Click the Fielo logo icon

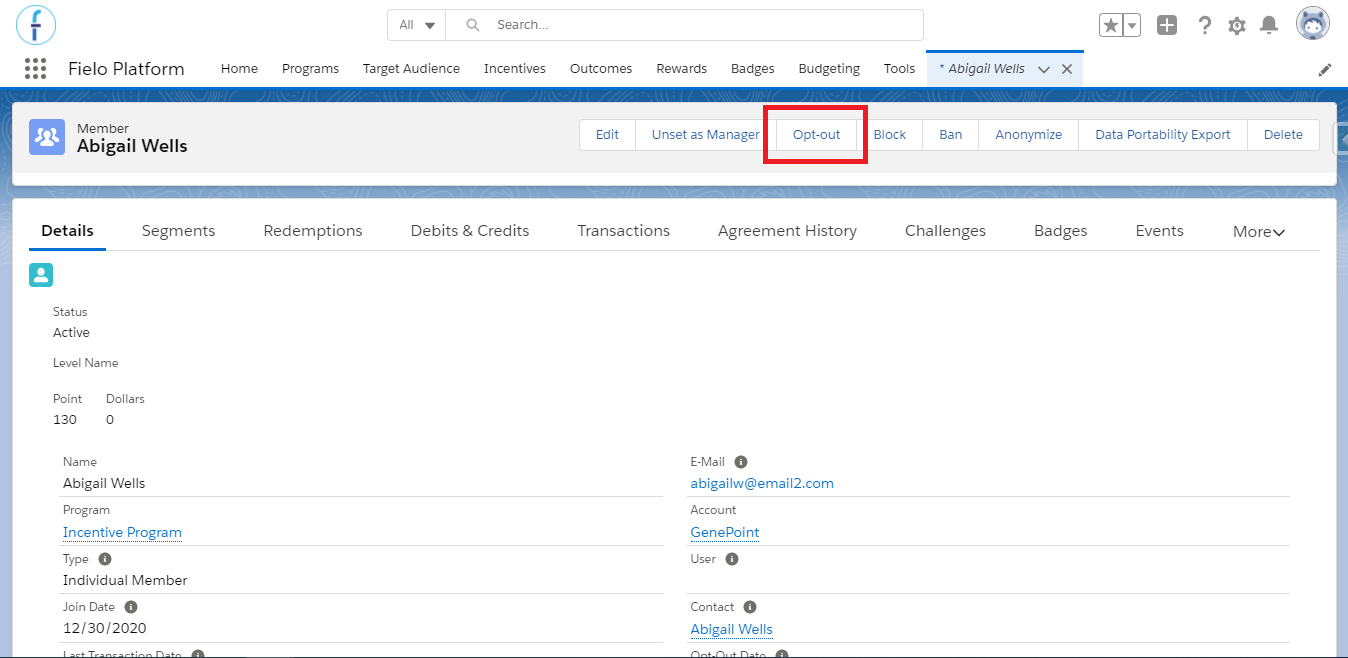pos(36,24)
